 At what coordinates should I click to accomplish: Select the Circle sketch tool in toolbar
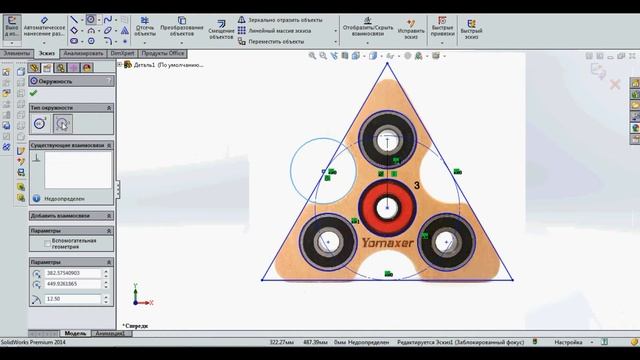coord(91,19)
